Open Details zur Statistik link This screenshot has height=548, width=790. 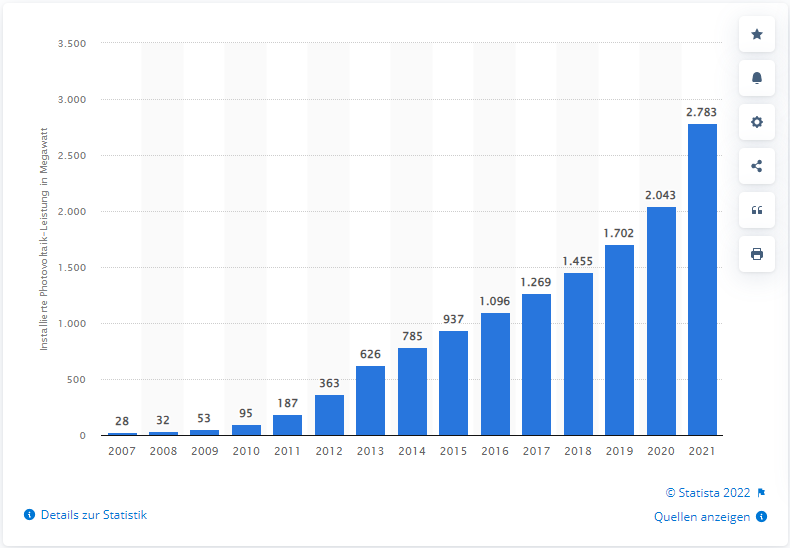point(94,515)
